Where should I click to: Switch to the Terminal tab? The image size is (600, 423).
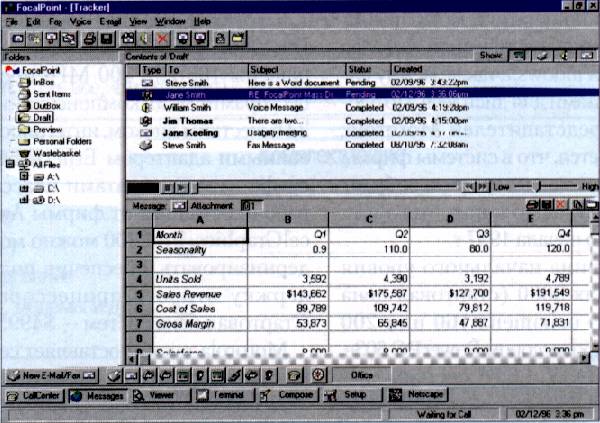tap(225, 395)
